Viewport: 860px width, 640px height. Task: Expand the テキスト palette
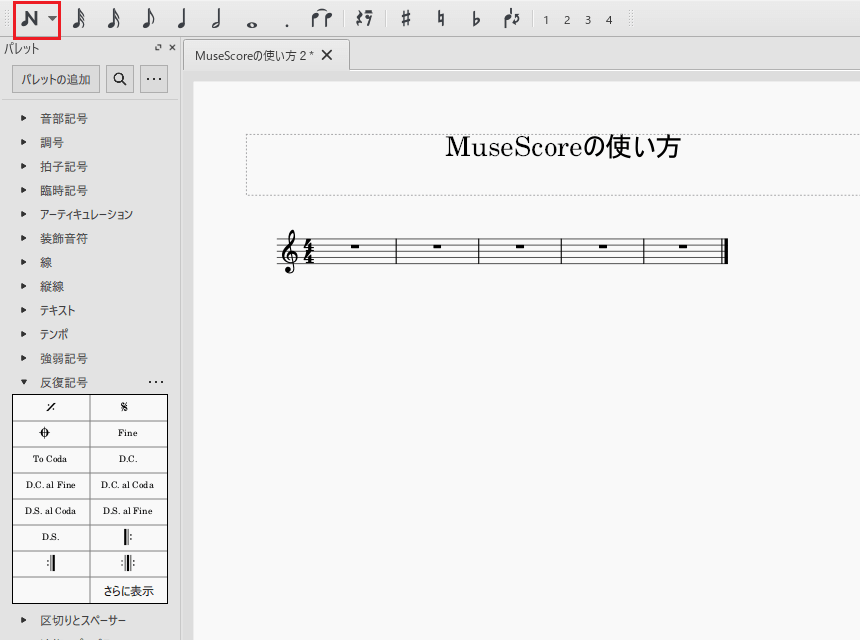point(24,310)
